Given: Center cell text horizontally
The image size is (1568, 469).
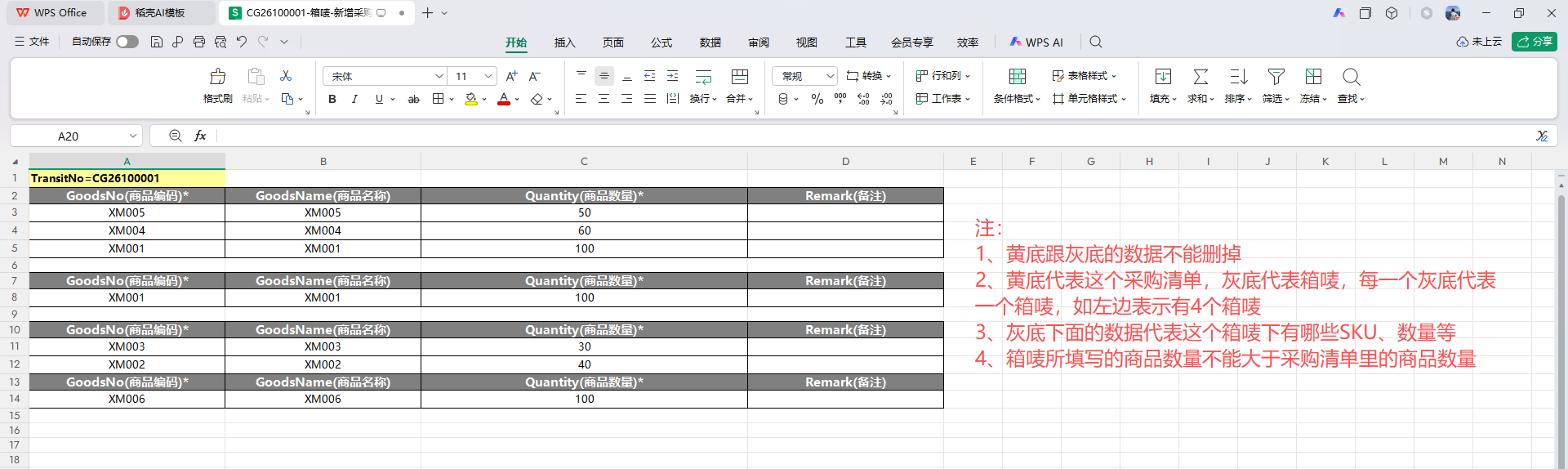Looking at the screenshot, I should click(x=604, y=99).
